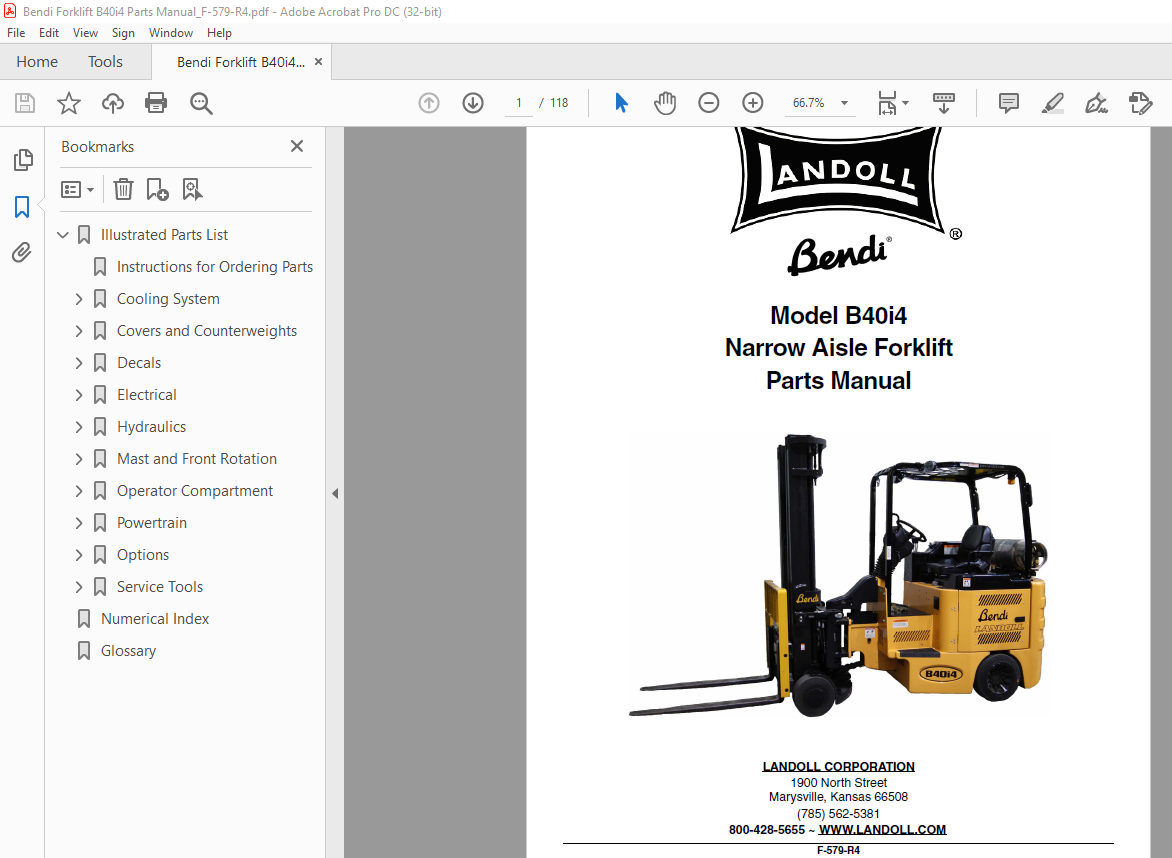Image resolution: width=1172 pixels, height=858 pixels.
Task: Open the Help menu
Action: [219, 33]
